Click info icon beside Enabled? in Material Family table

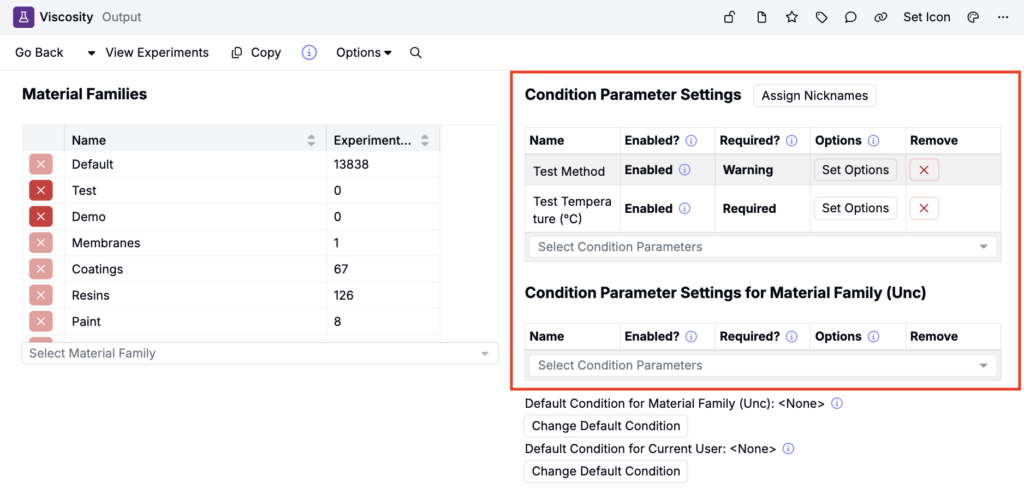tap(691, 336)
